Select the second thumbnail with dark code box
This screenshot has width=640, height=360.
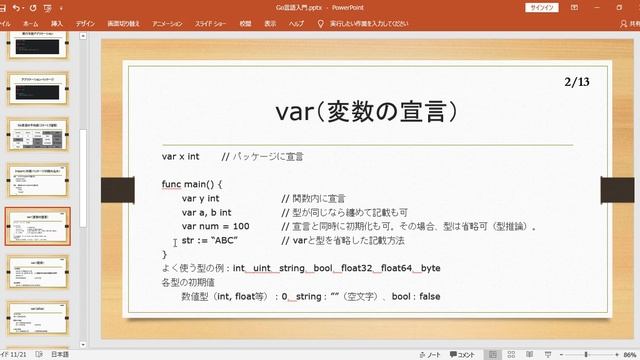coord(37,89)
